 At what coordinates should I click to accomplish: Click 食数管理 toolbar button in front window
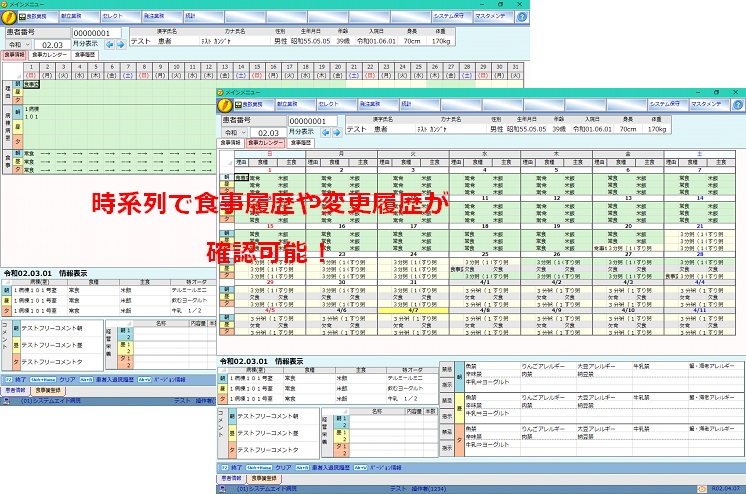255,104
